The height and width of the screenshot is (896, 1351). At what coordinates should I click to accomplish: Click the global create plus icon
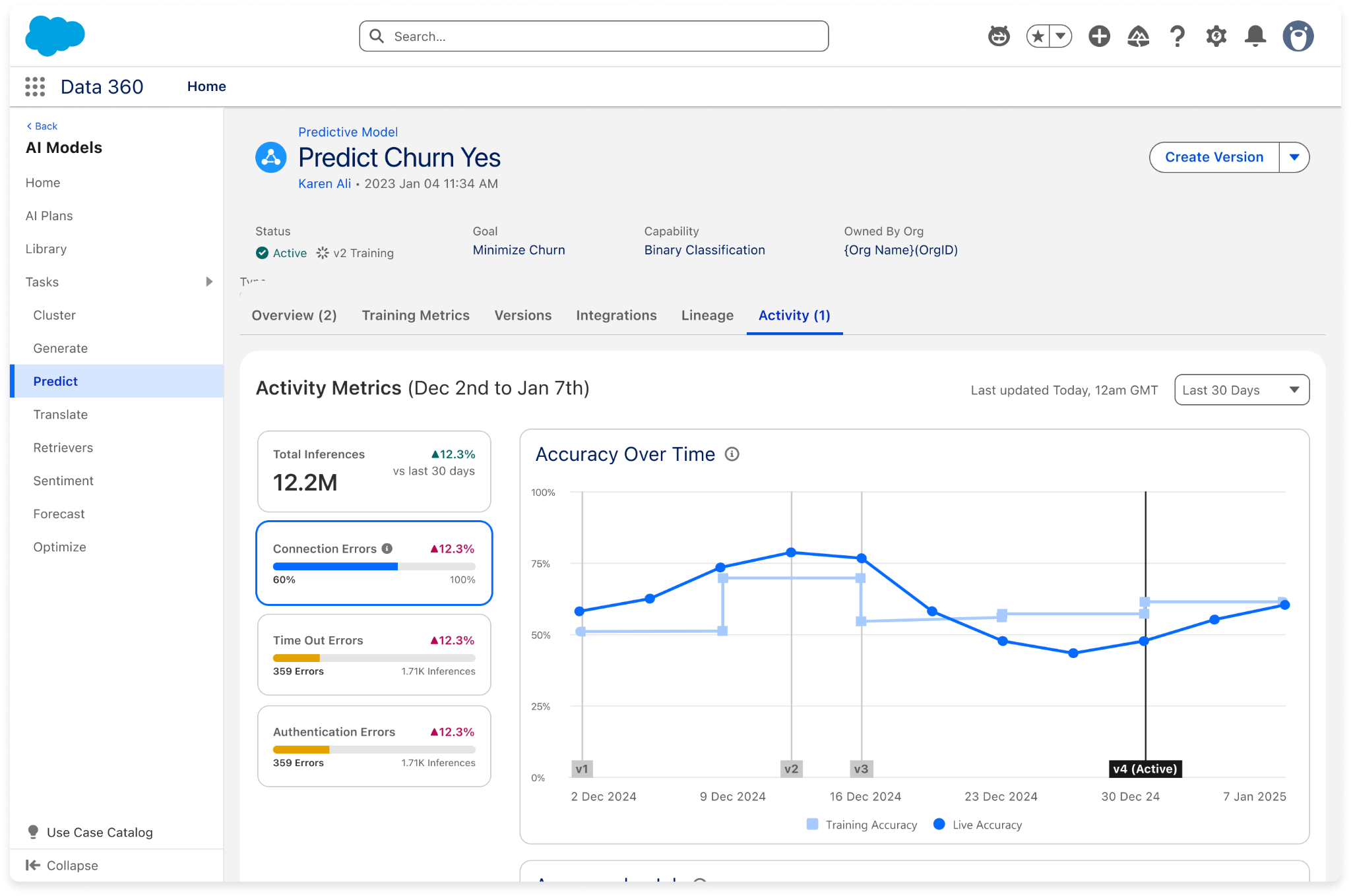coord(1099,36)
